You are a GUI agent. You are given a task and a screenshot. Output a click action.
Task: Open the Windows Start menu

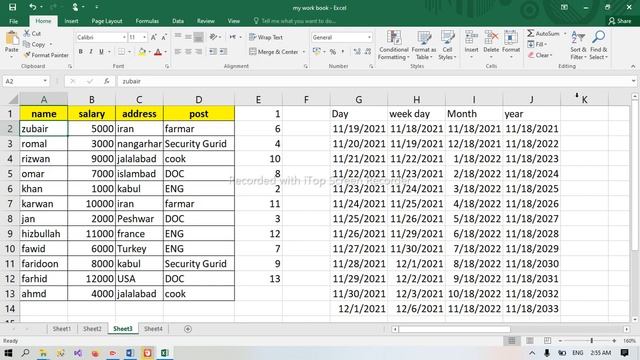pos(8,353)
